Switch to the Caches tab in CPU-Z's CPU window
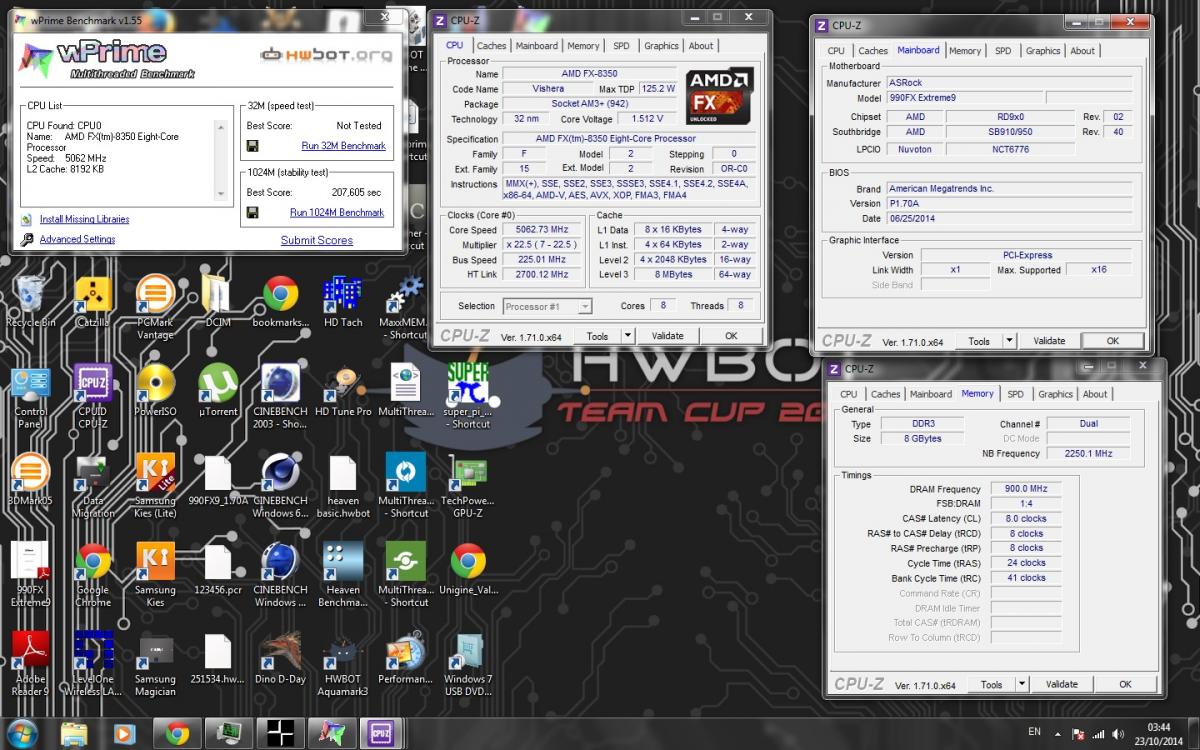 coord(491,46)
